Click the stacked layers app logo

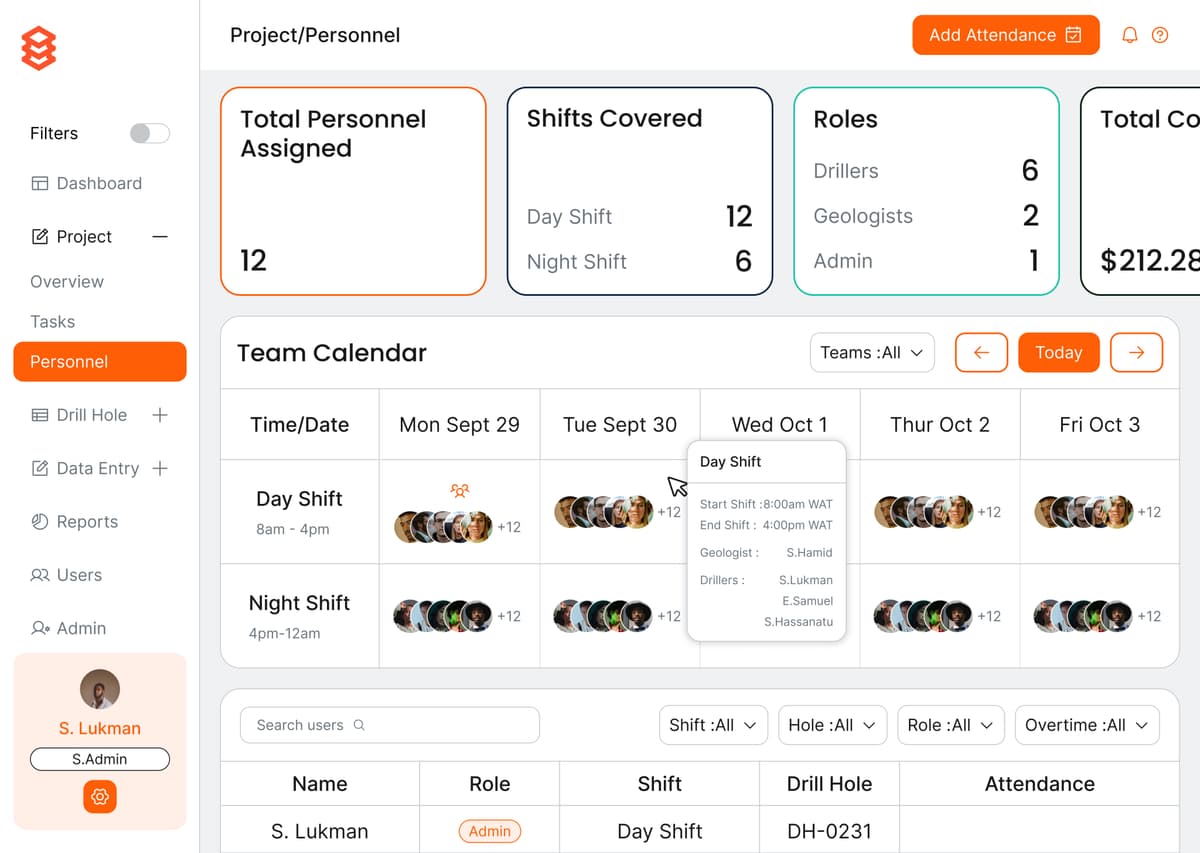pyautogui.click(x=39, y=48)
